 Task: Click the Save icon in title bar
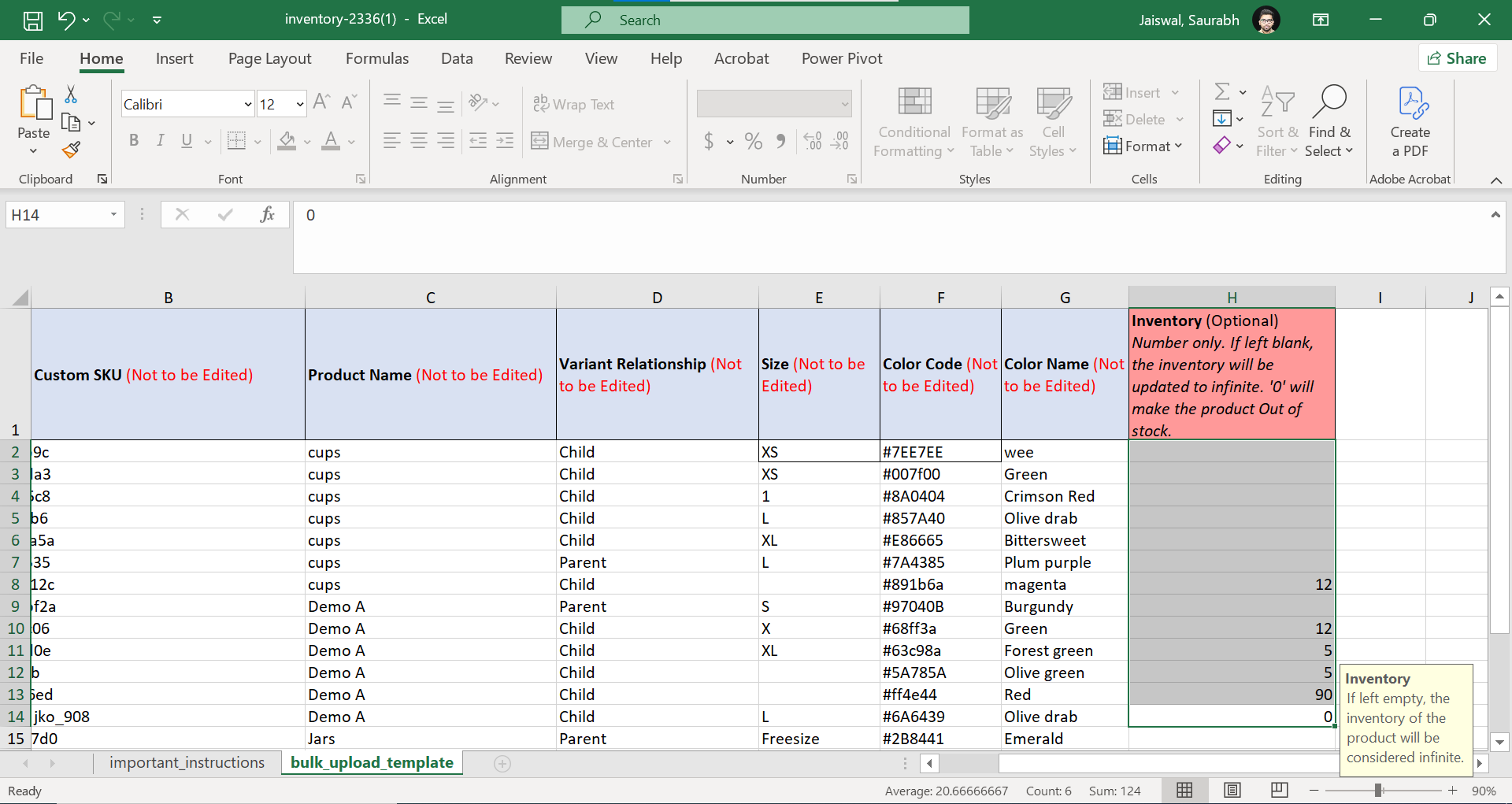pos(33,20)
